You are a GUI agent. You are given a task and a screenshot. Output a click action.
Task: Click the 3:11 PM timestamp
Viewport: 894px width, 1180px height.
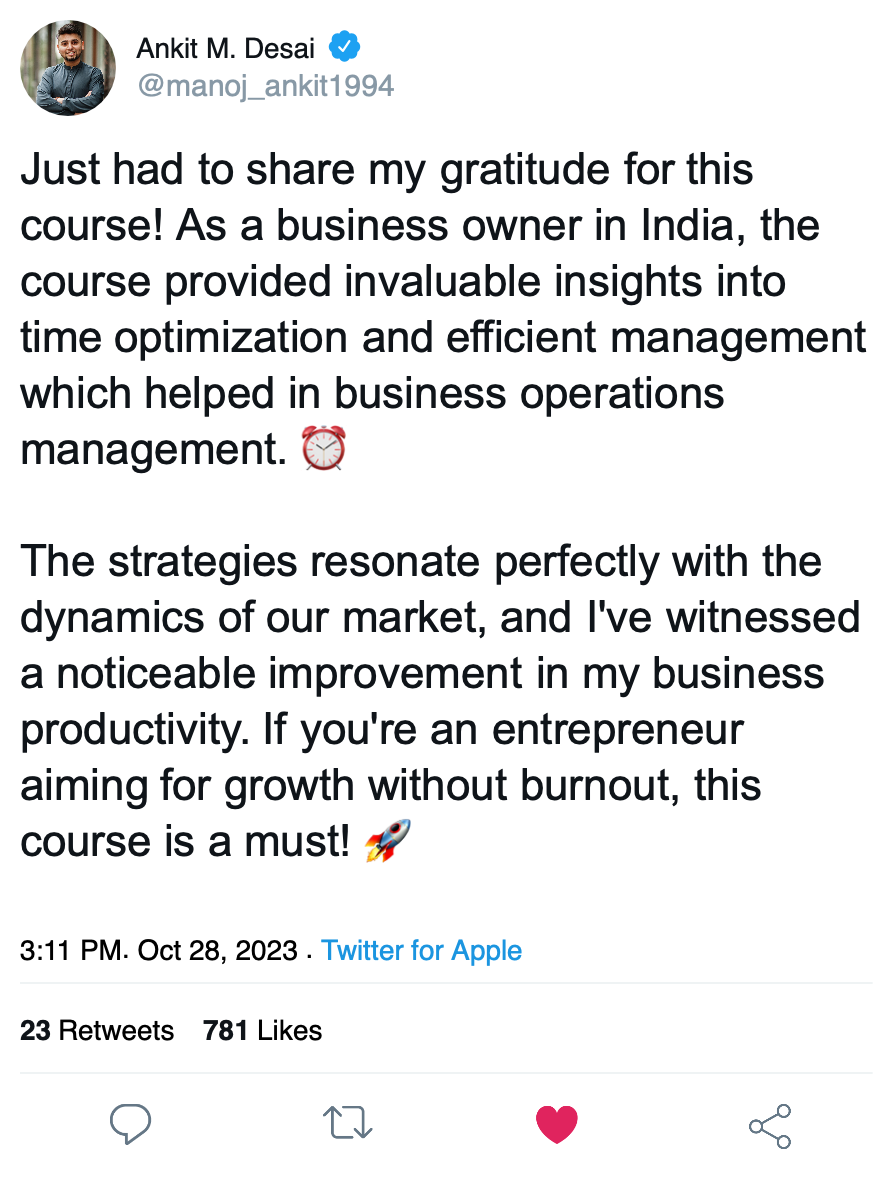pyautogui.click(x=70, y=950)
